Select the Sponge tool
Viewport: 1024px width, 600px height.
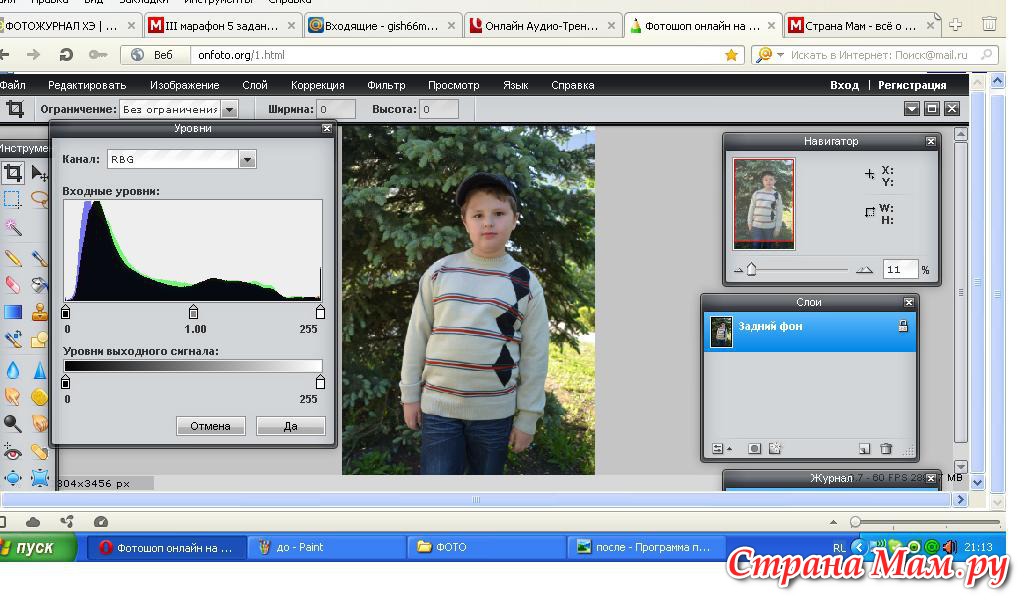point(40,396)
